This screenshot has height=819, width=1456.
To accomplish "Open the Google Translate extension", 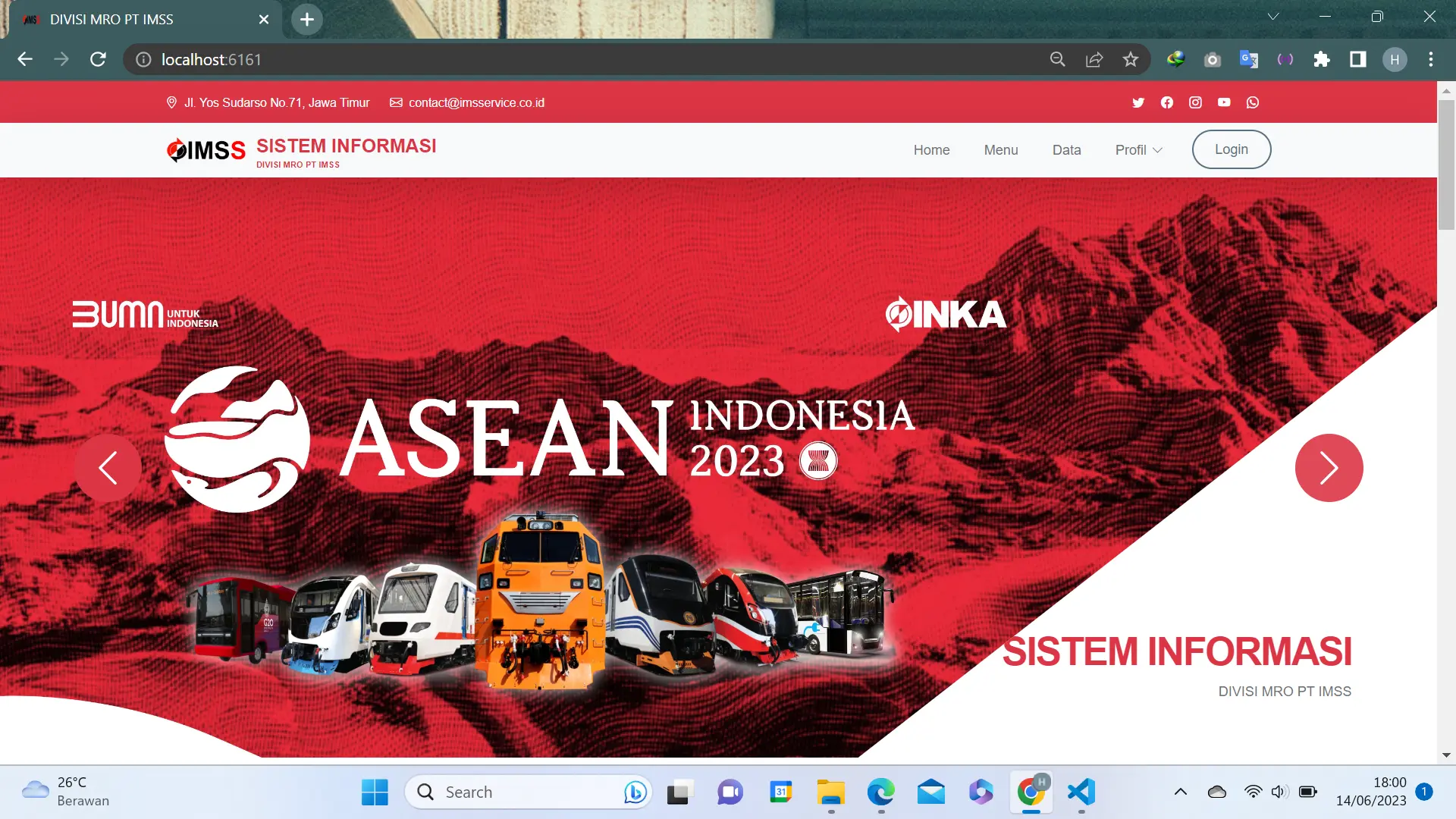I will click(1249, 59).
